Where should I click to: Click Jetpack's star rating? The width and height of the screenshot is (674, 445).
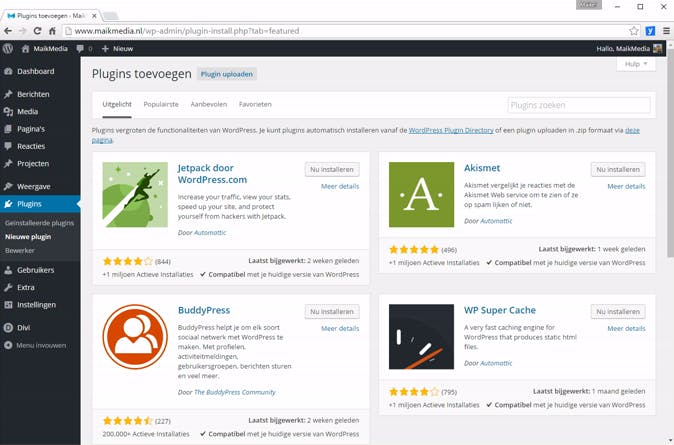click(128, 261)
